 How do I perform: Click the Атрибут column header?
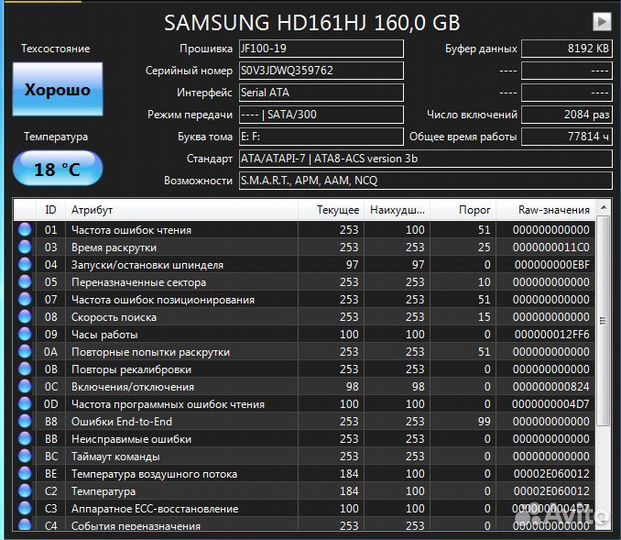[181, 210]
